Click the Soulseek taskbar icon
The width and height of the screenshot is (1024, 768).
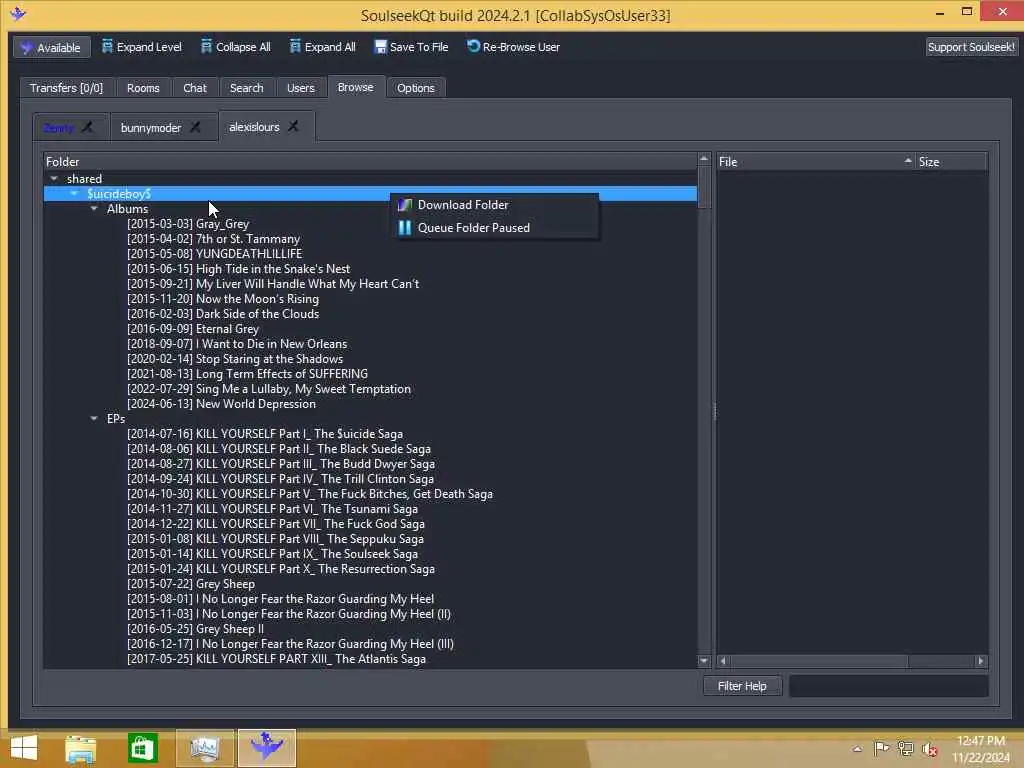[x=267, y=748]
